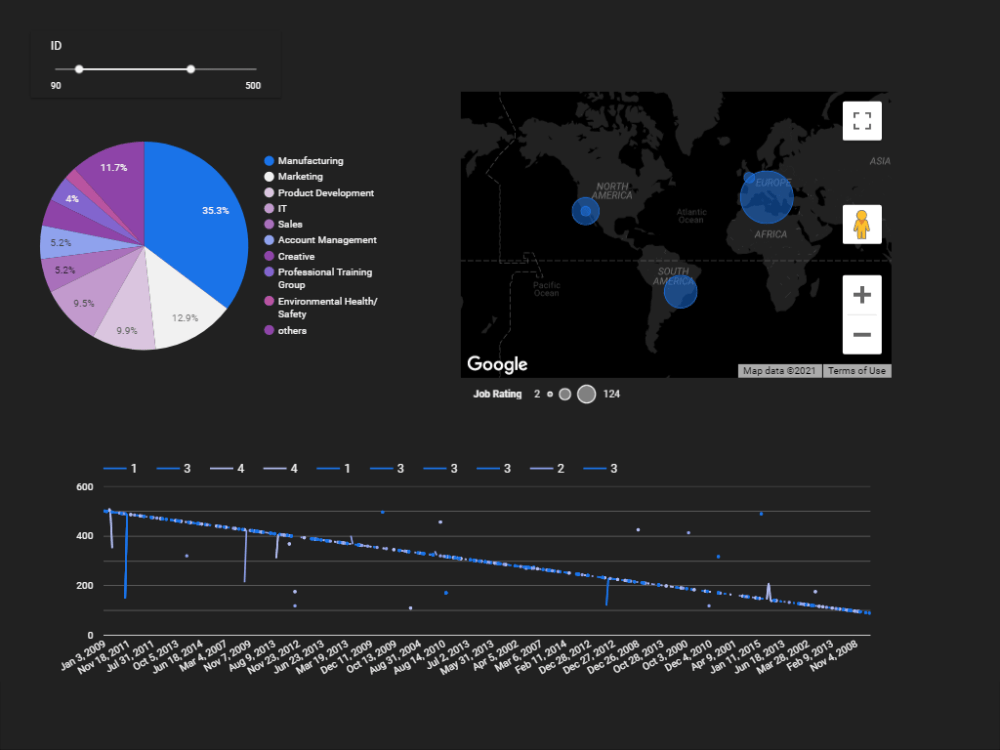Viewport: 1000px width, 750px height.
Task: Zoom in using the map plus icon
Action: 861,293
